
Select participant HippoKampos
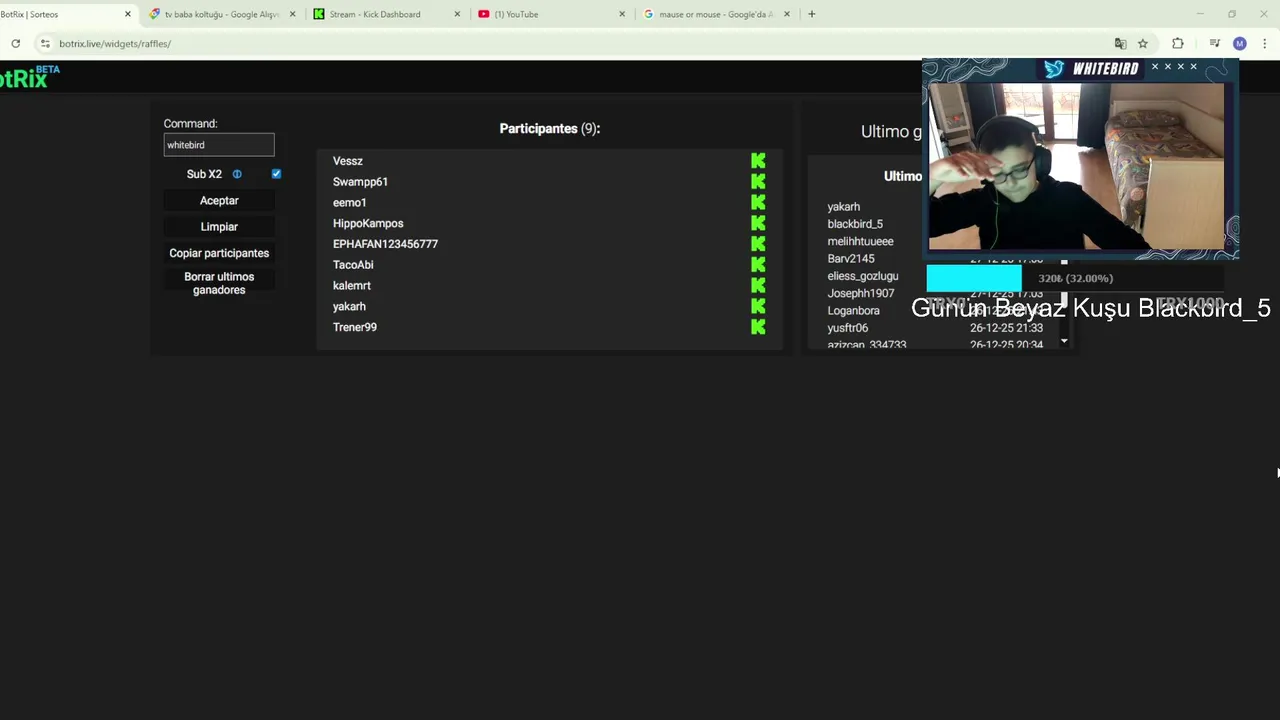click(368, 223)
